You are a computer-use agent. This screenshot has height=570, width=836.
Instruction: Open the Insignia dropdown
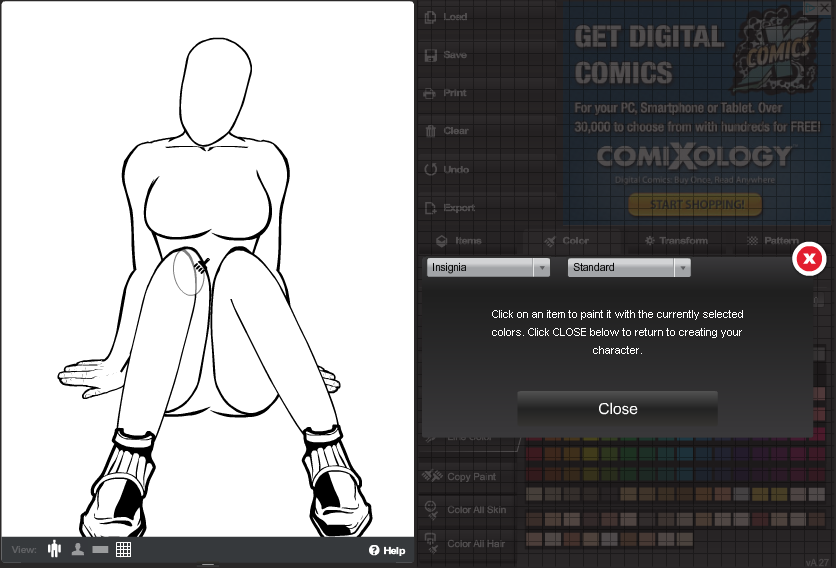(488, 268)
